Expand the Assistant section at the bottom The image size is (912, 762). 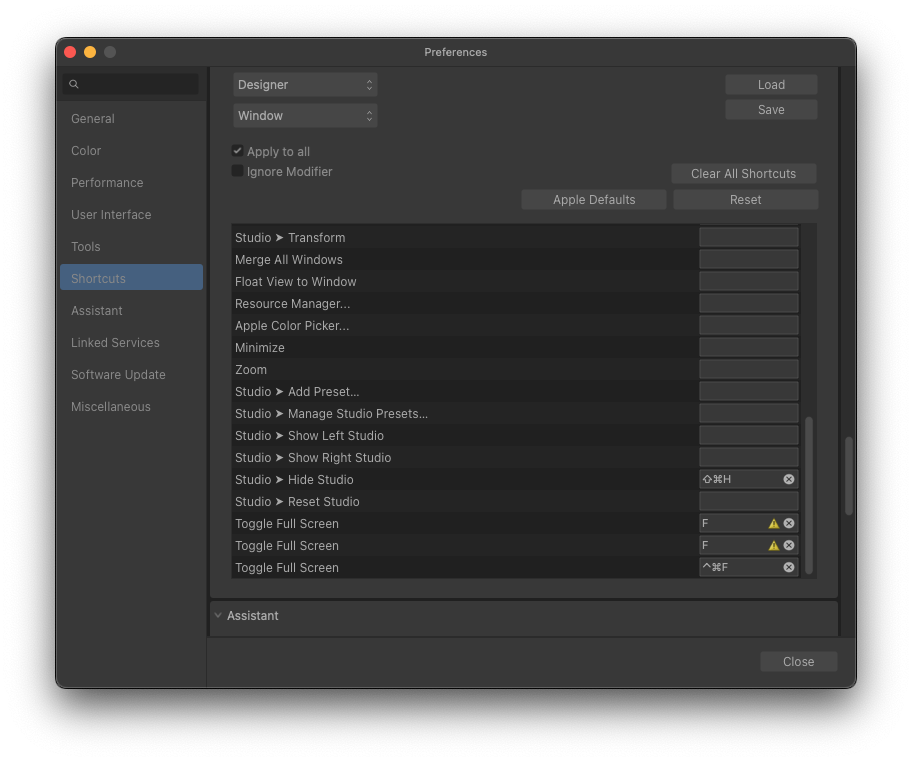[x=246, y=615]
